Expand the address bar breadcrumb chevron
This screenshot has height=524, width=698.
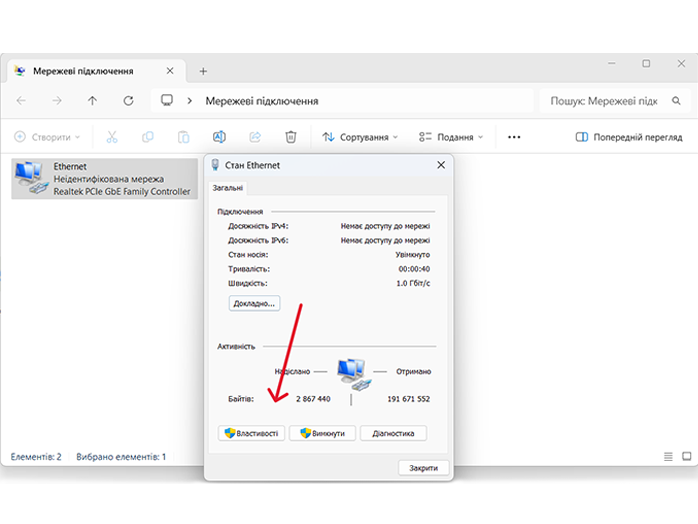pyautogui.click(x=190, y=101)
